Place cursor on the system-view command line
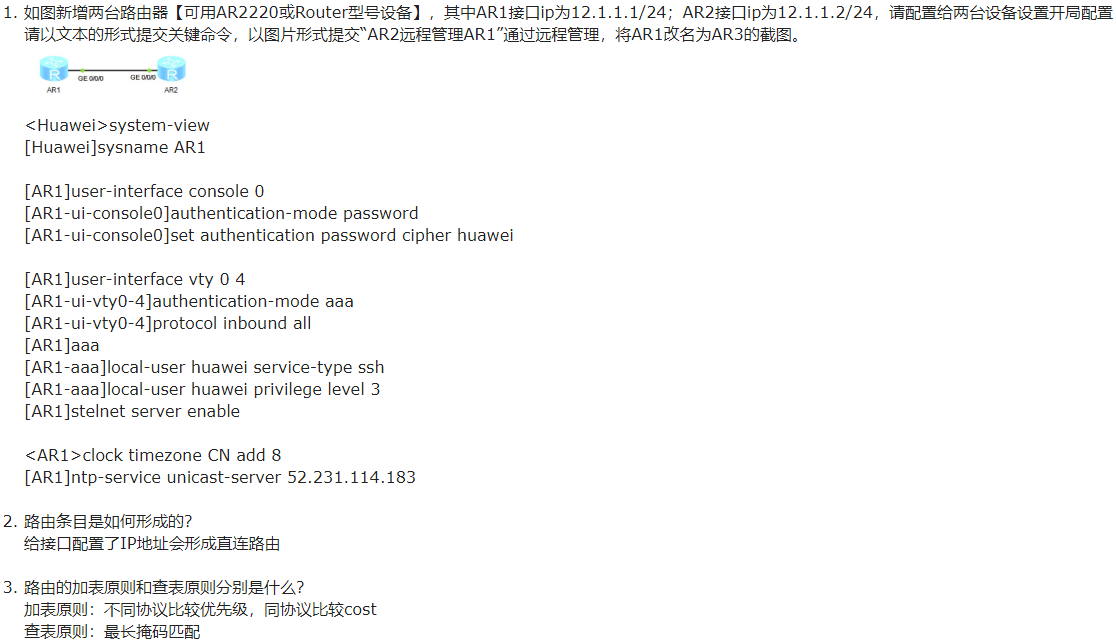 (117, 125)
